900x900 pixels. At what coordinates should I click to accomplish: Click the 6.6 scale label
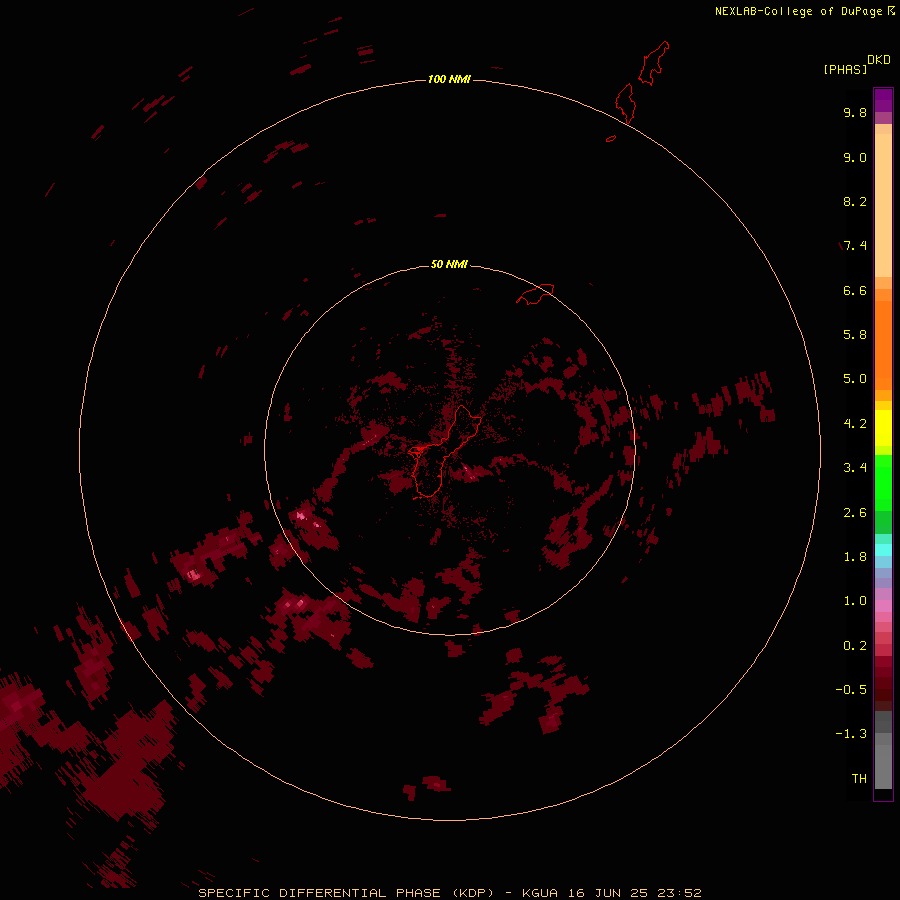click(855, 290)
